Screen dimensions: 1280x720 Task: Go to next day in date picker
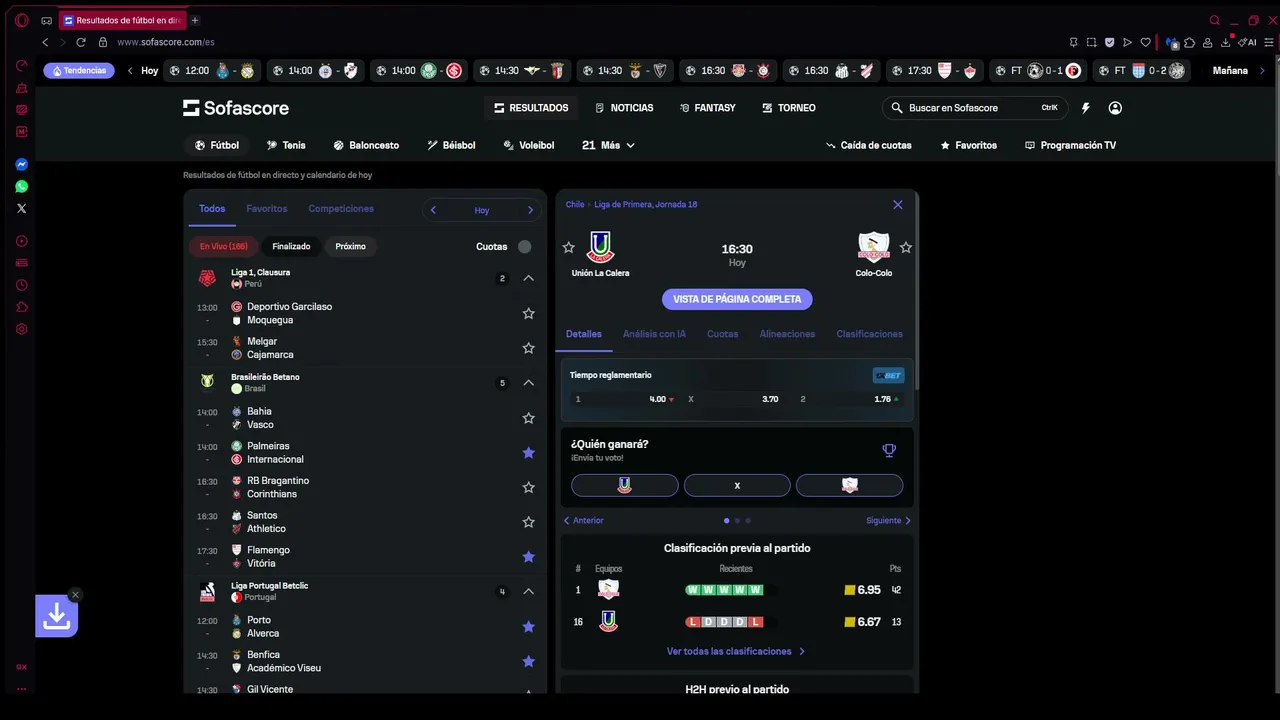530,210
